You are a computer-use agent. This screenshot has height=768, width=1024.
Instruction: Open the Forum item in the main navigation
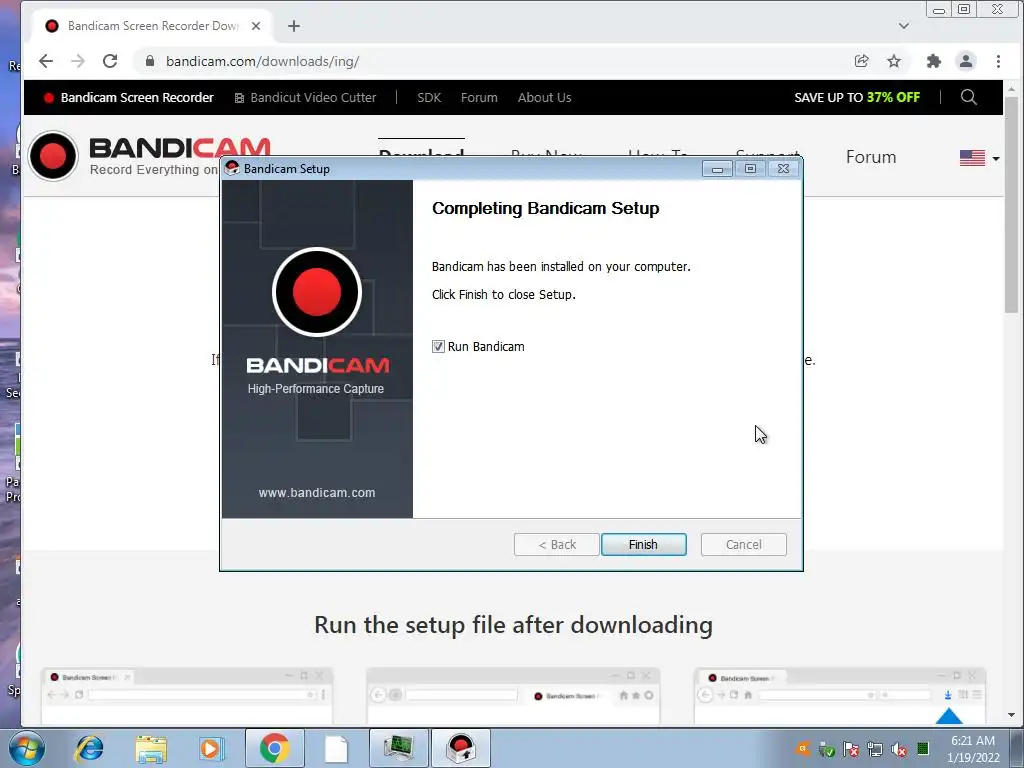(871, 157)
